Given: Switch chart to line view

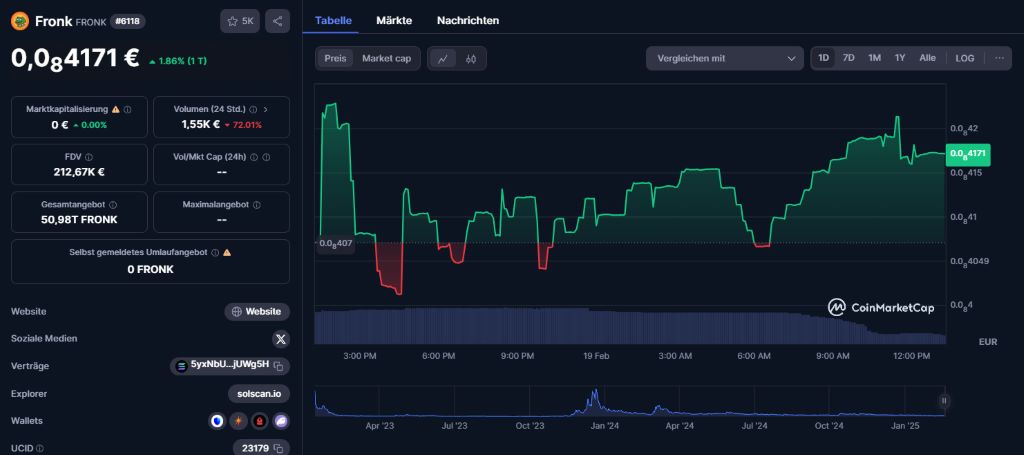Looking at the screenshot, I should click(x=443, y=59).
